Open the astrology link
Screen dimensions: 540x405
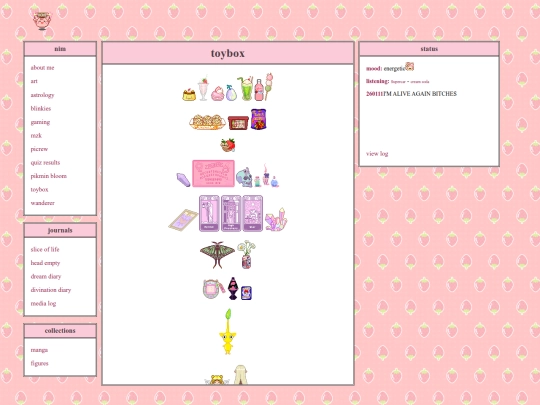click(x=42, y=95)
